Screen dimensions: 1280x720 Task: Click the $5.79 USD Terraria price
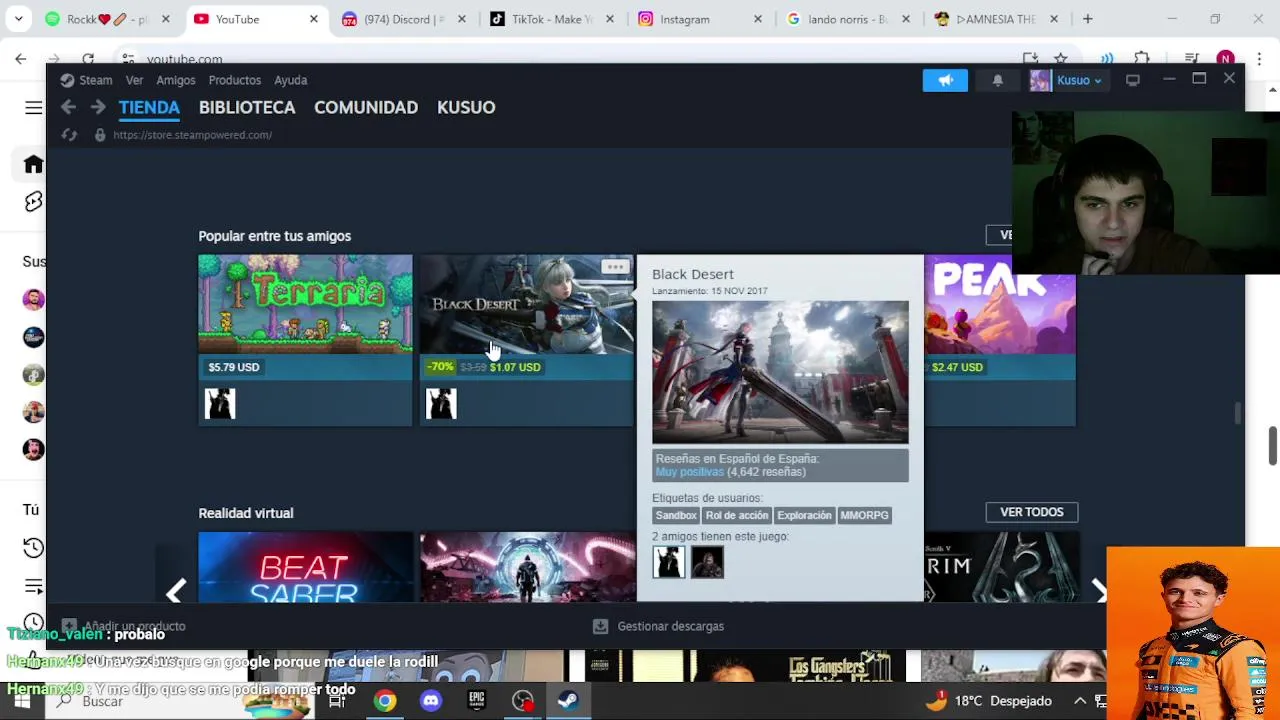(x=234, y=367)
